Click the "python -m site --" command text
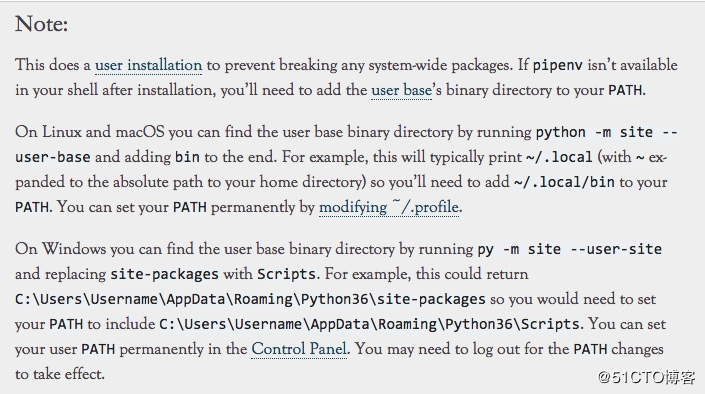Screen dimensions: 705x394 (x=607, y=132)
